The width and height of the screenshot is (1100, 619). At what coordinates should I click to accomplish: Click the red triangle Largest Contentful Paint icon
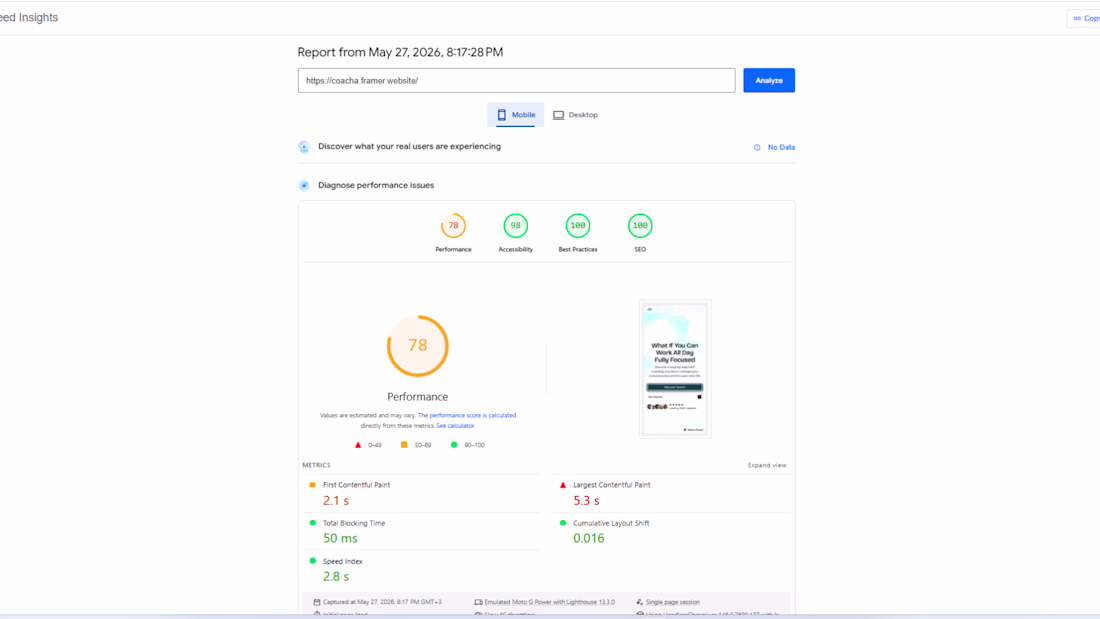pyautogui.click(x=563, y=485)
